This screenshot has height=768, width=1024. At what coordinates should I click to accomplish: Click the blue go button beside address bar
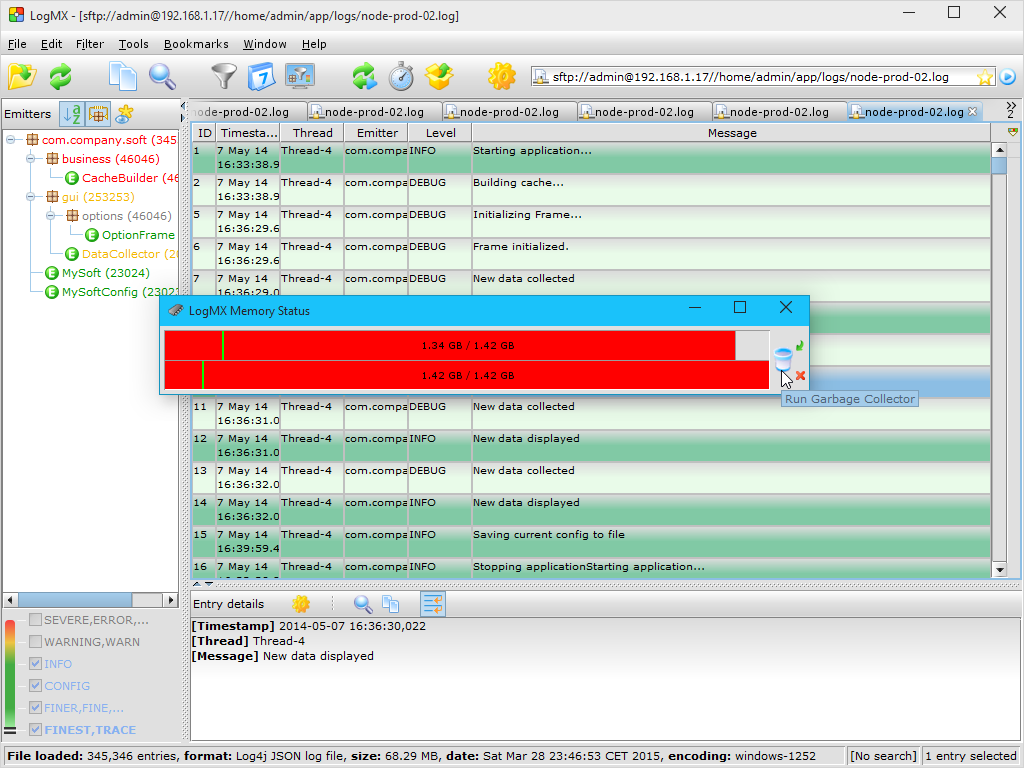(1008, 77)
